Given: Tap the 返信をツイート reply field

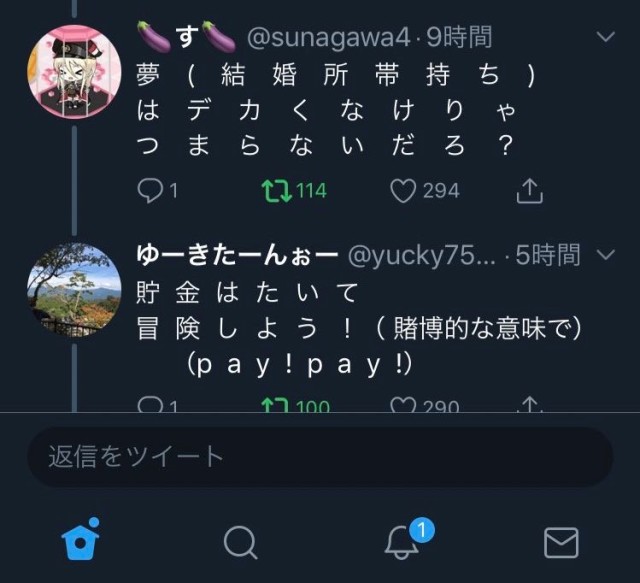Looking at the screenshot, I should 320,456.
